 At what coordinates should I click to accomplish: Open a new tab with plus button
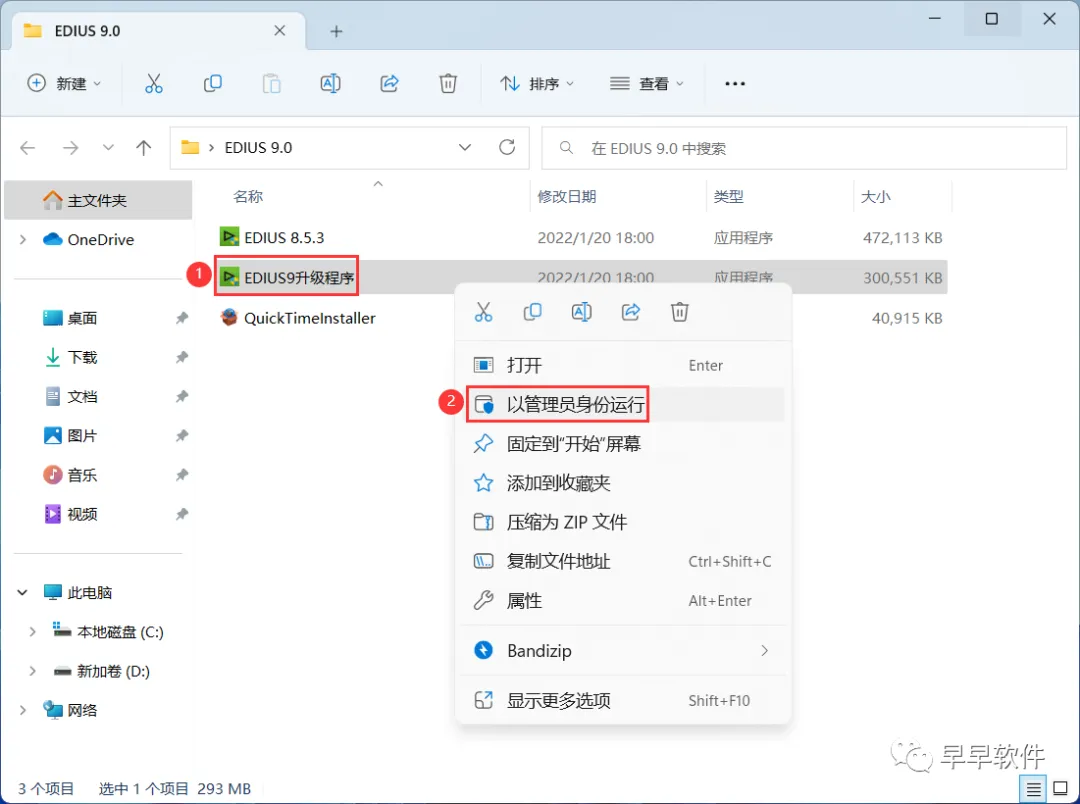[x=336, y=31]
